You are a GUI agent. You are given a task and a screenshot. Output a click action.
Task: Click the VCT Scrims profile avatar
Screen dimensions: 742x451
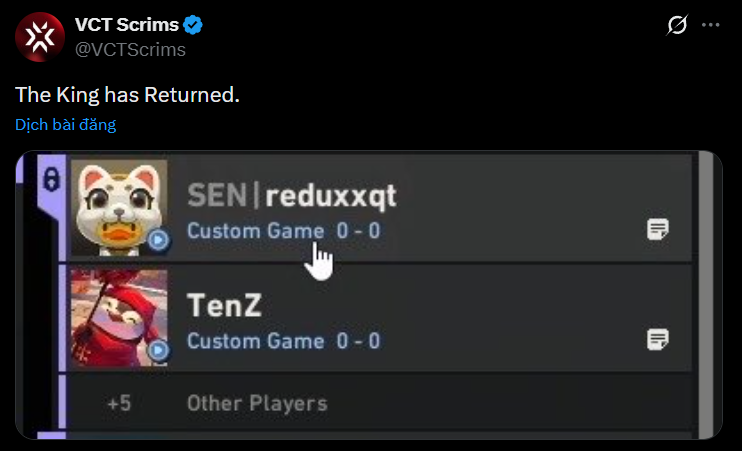39,38
